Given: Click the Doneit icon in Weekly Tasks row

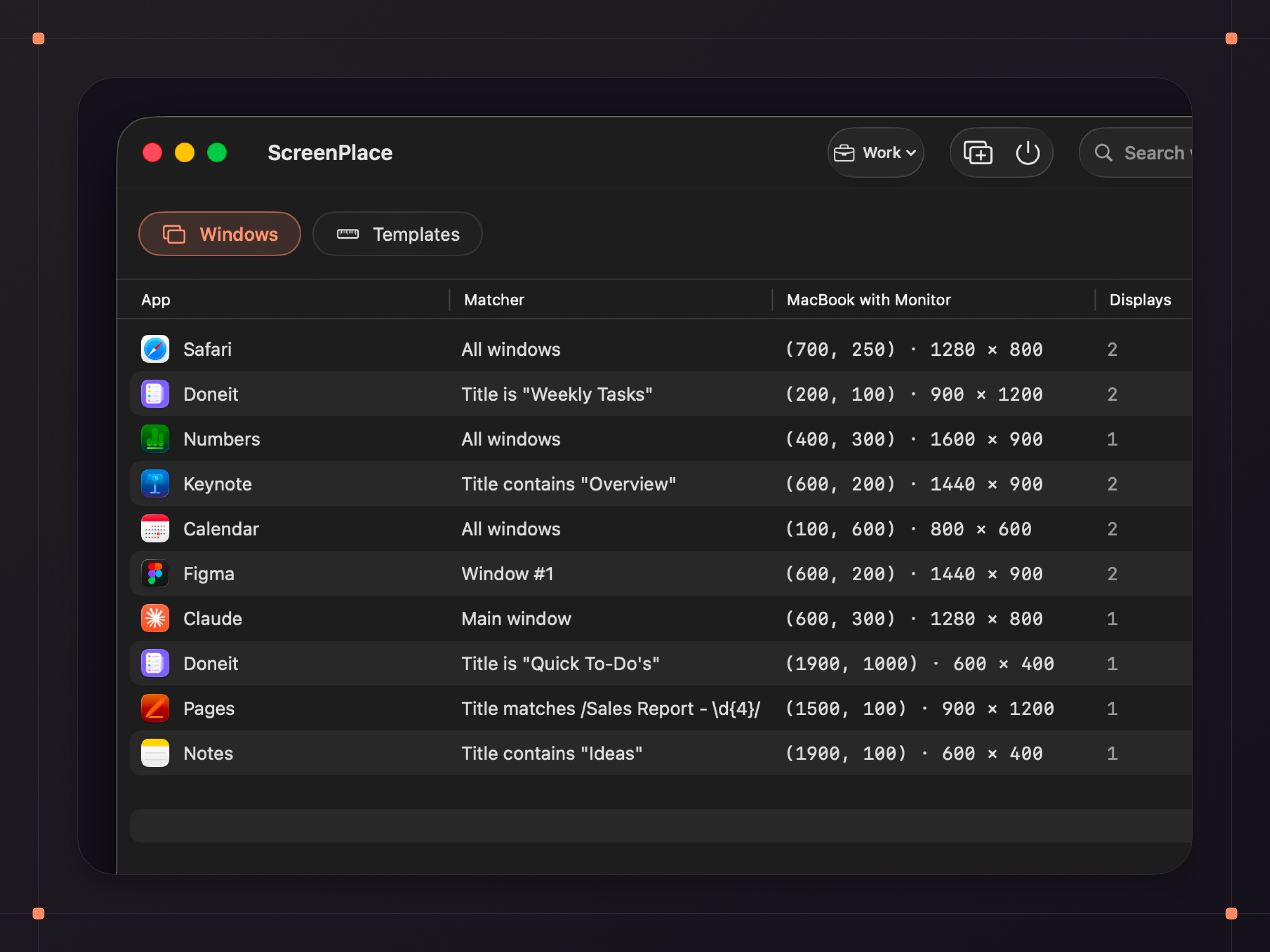Looking at the screenshot, I should point(155,393).
